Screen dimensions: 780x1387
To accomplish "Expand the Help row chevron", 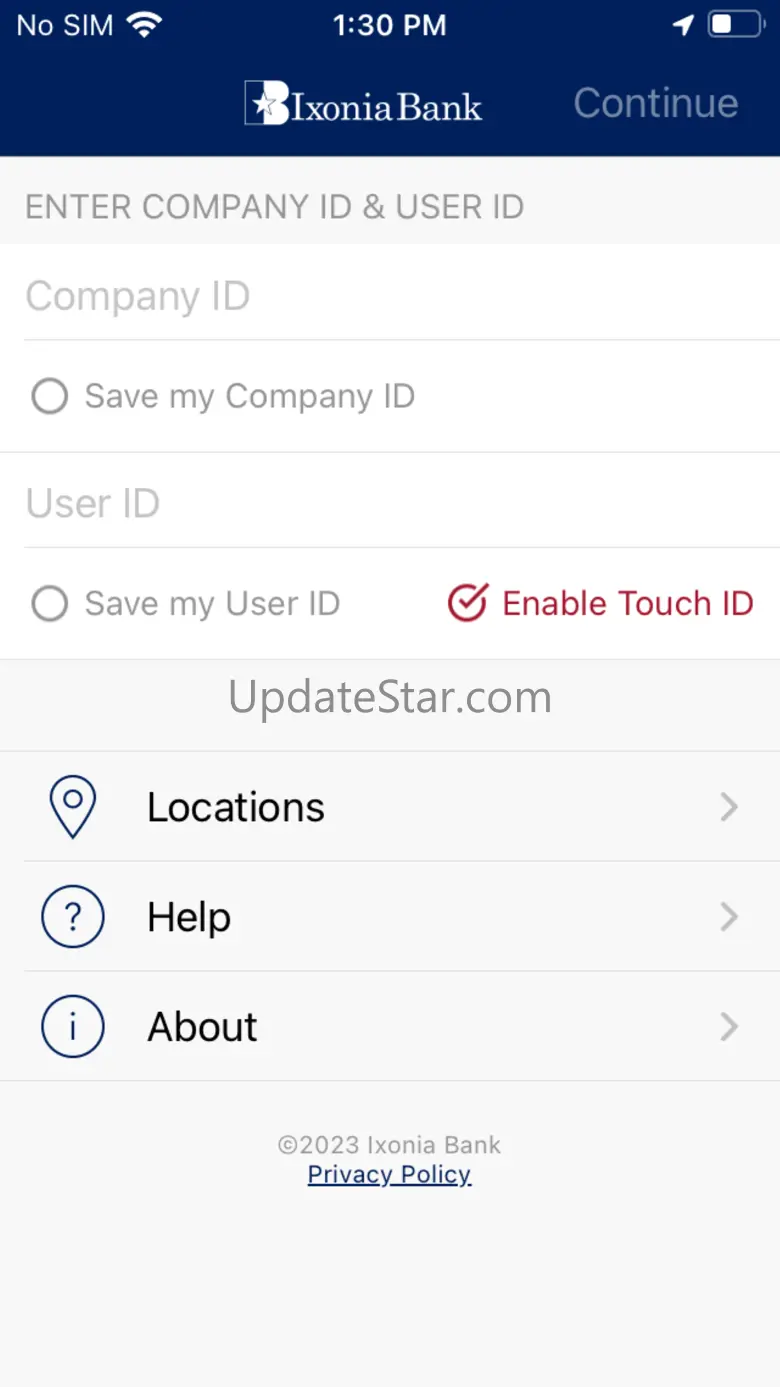I will point(729,916).
